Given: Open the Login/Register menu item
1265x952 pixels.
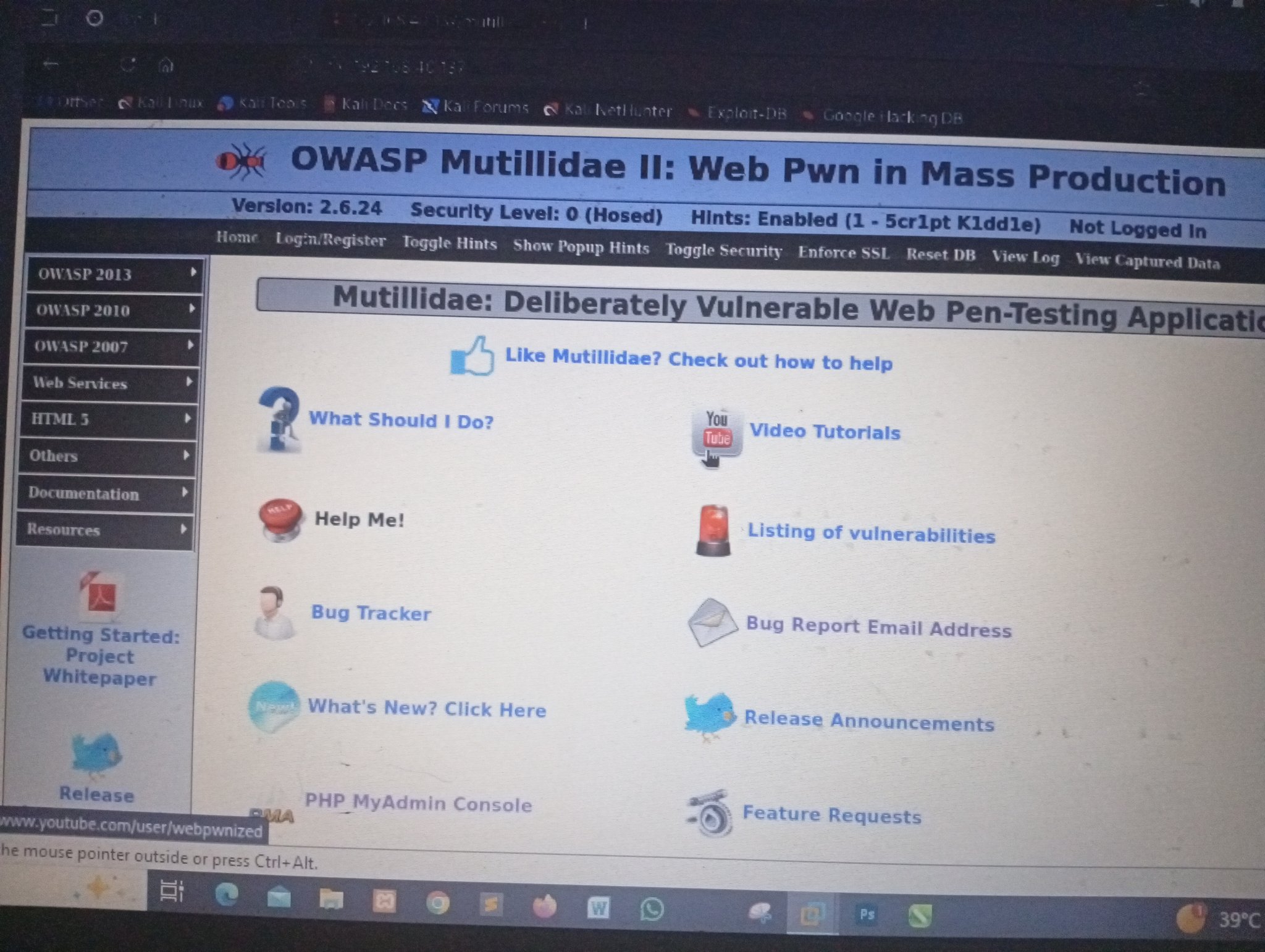Looking at the screenshot, I should pos(330,240).
